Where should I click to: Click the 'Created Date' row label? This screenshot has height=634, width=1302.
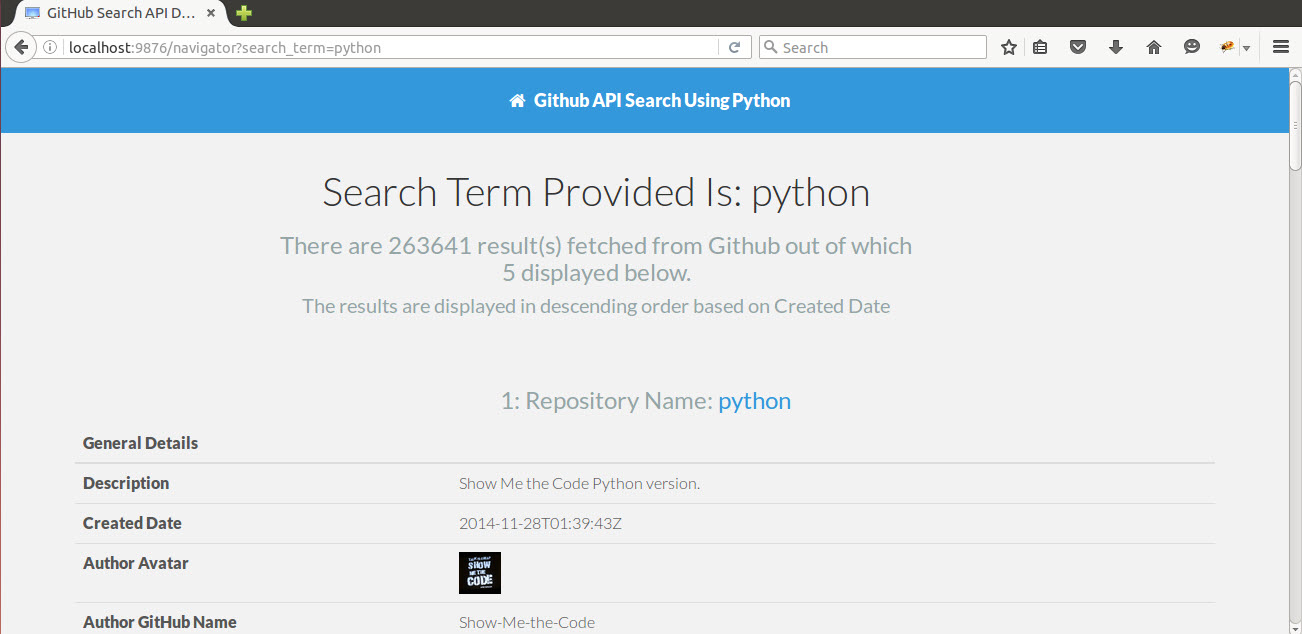132,523
